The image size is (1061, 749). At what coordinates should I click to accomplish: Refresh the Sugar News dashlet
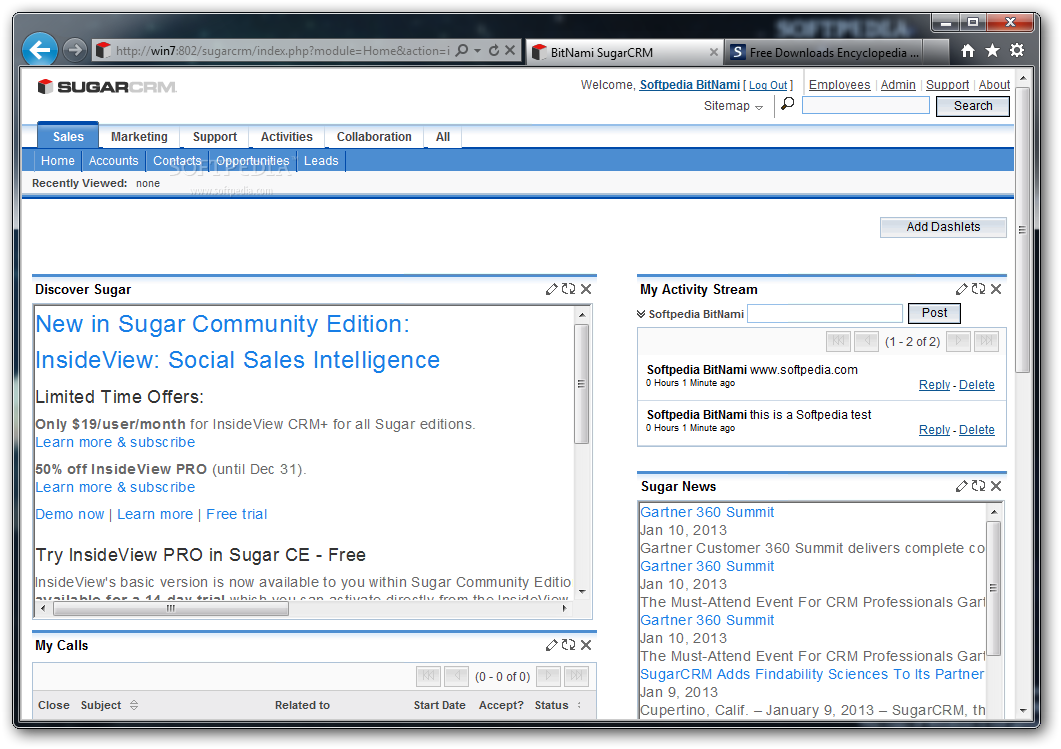(x=978, y=486)
